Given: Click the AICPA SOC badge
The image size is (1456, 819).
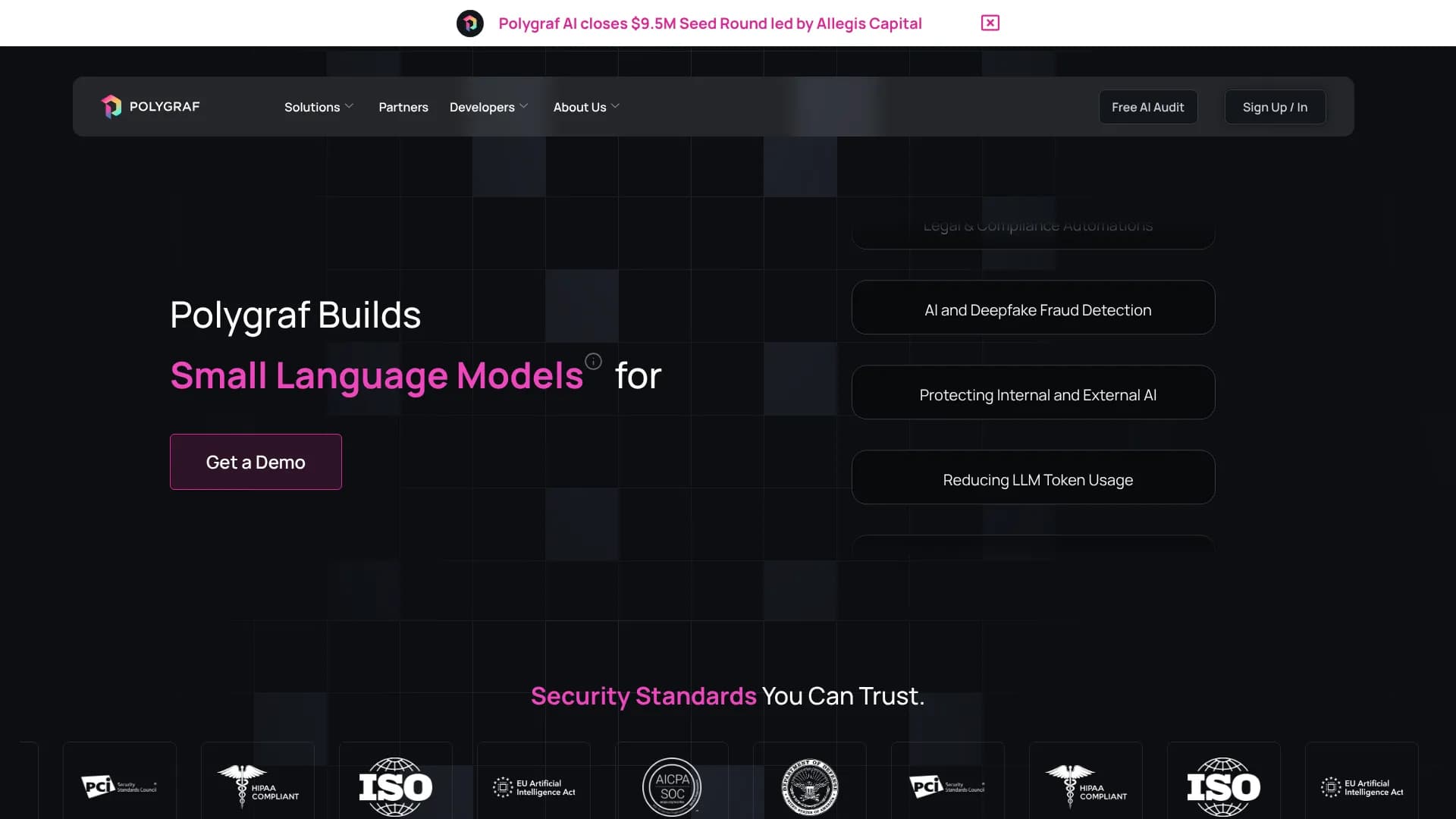Looking at the screenshot, I should pyautogui.click(x=672, y=786).
